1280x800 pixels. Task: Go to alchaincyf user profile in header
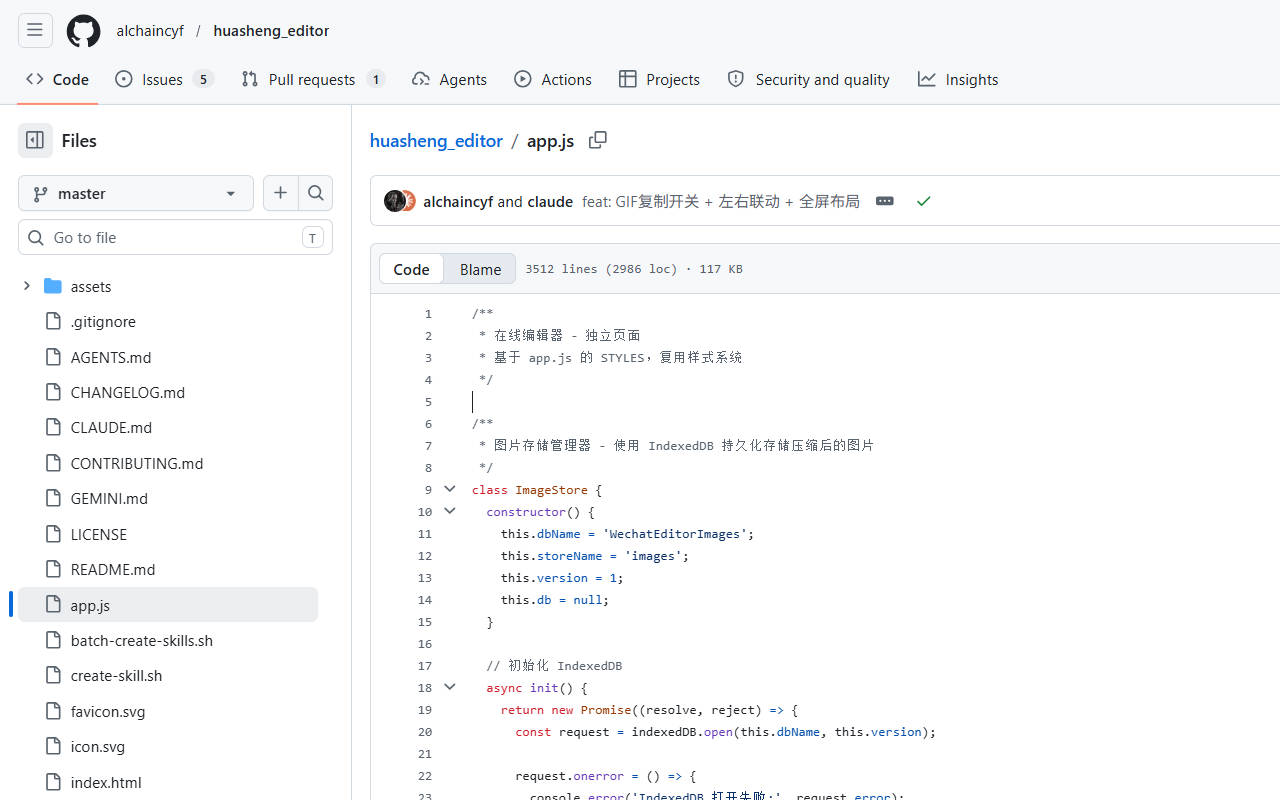point(150,31)
